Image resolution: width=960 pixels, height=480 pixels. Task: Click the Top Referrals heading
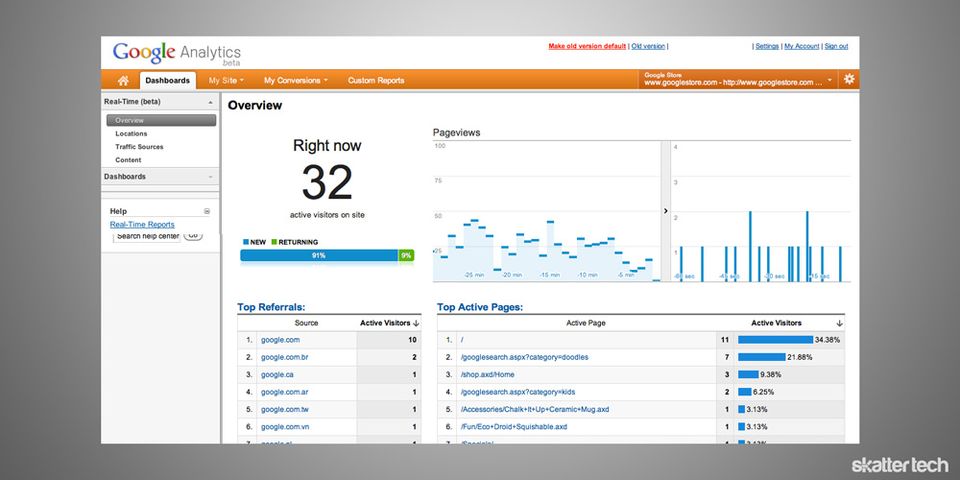[271, 307]
